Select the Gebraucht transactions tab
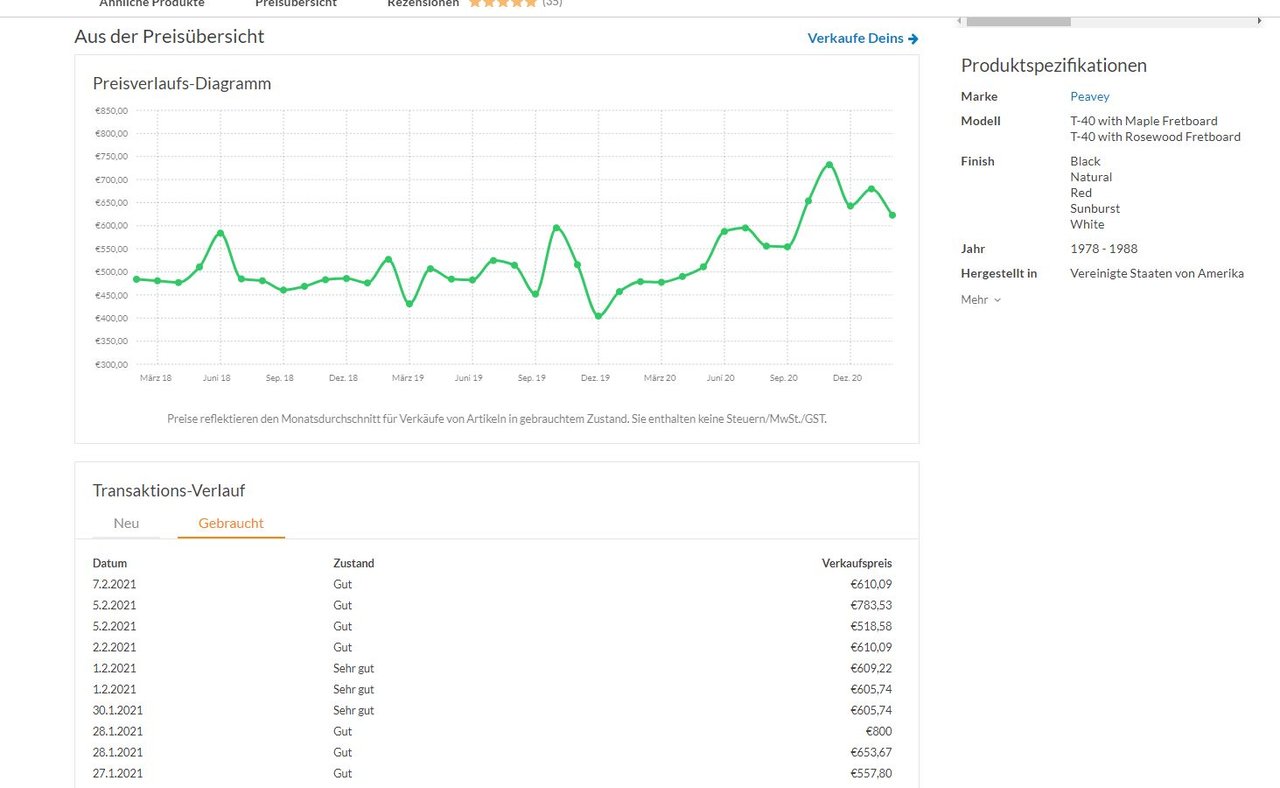This screenshot has width=1280, height=788. pyautogui.click(x=231, y=523)
